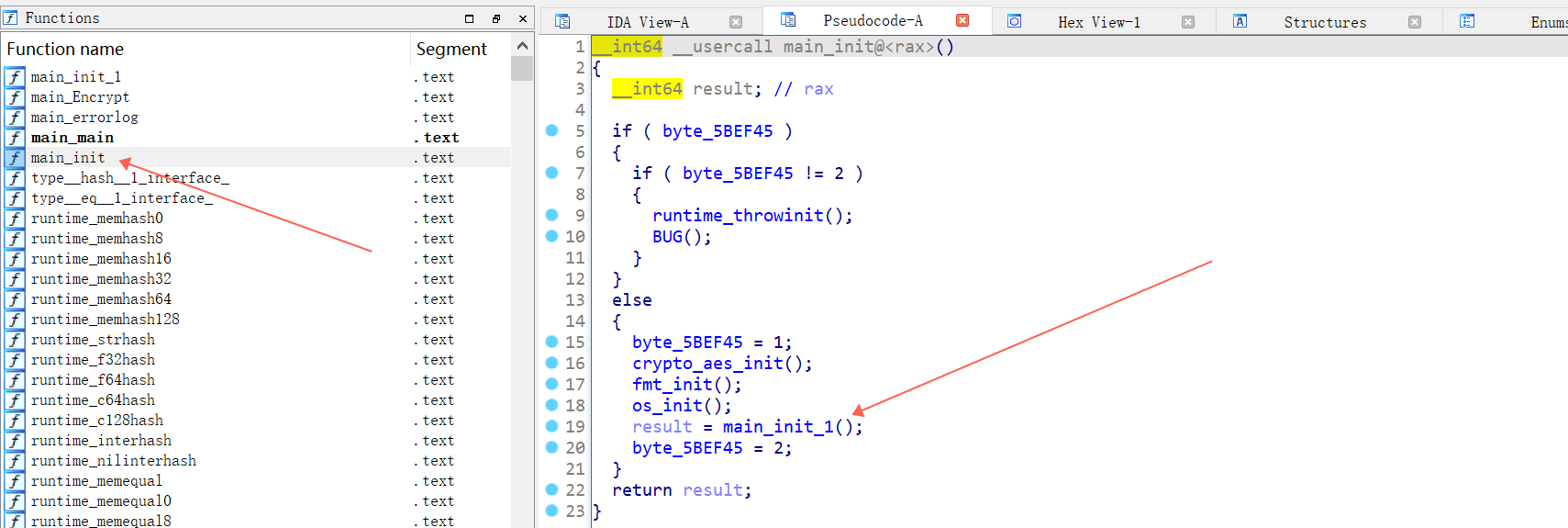The width and height of the screenshot is (1568, 528).
Task: Click function icon beside runtime_memhash8
Action: (x=15, y=239)
